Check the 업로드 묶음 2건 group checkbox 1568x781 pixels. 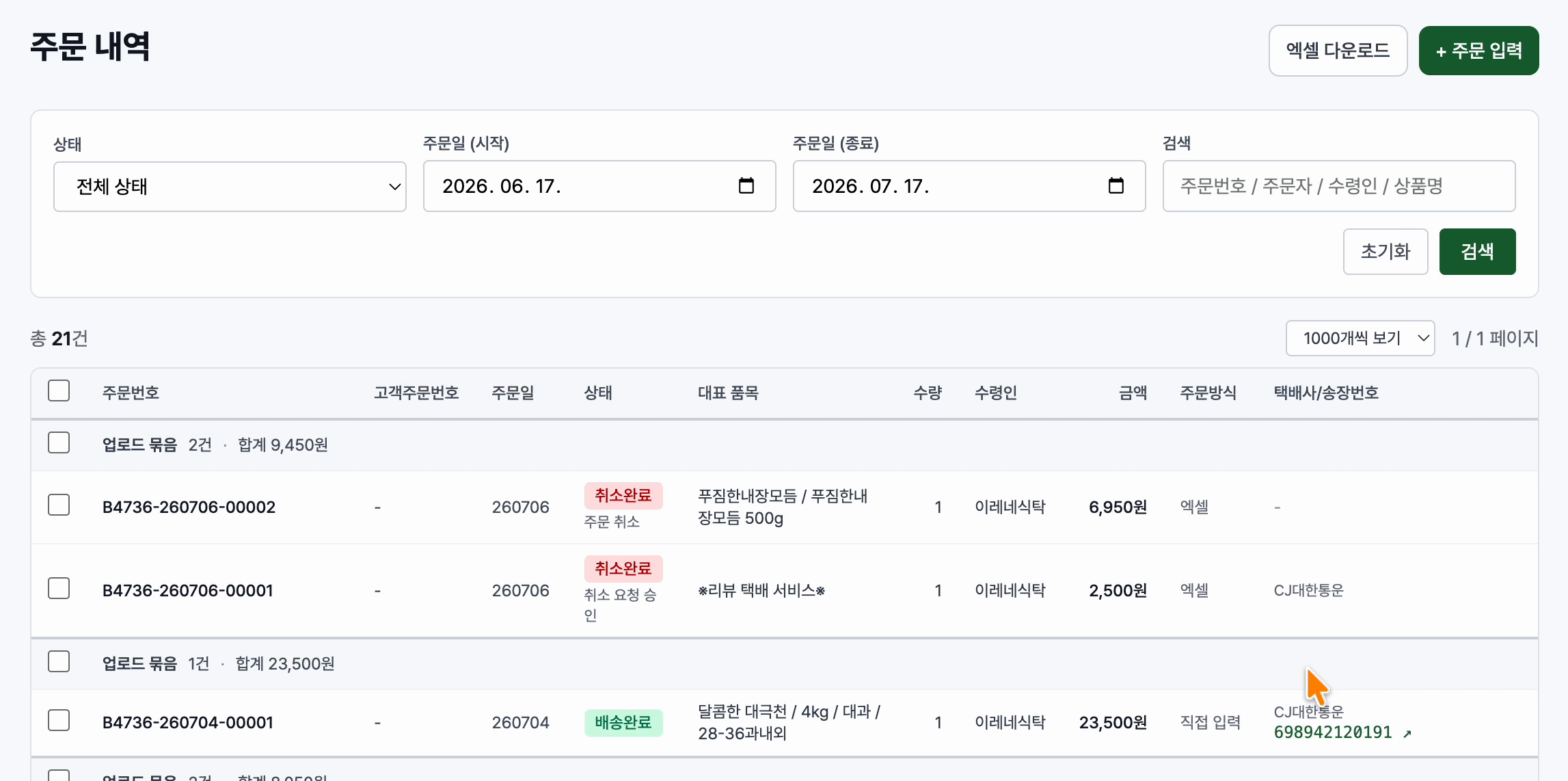click(59, 443)
